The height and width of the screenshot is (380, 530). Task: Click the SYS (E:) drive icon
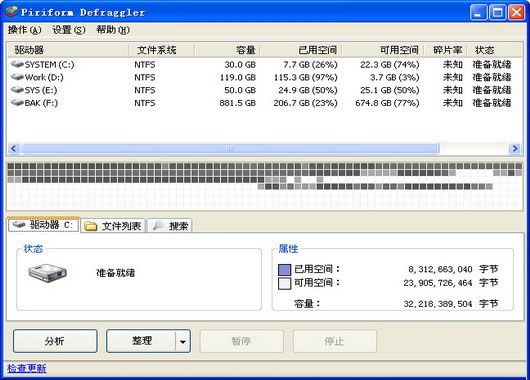pos(17,90)
